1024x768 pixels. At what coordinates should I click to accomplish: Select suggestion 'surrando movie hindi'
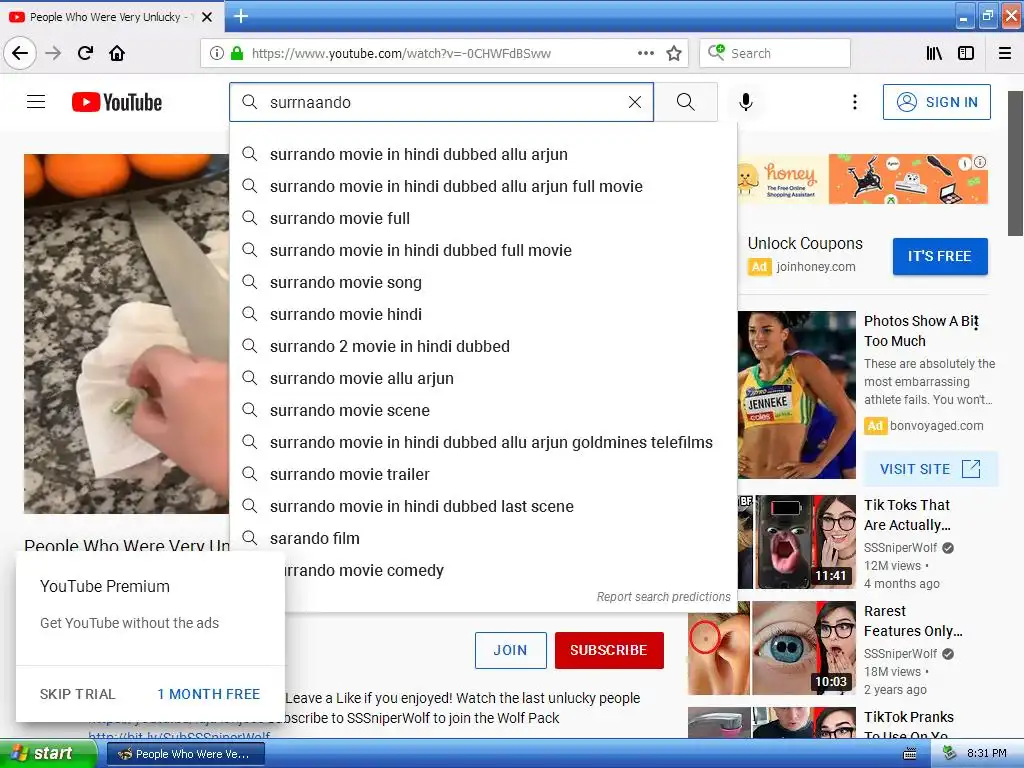click(x=483, y=314)
